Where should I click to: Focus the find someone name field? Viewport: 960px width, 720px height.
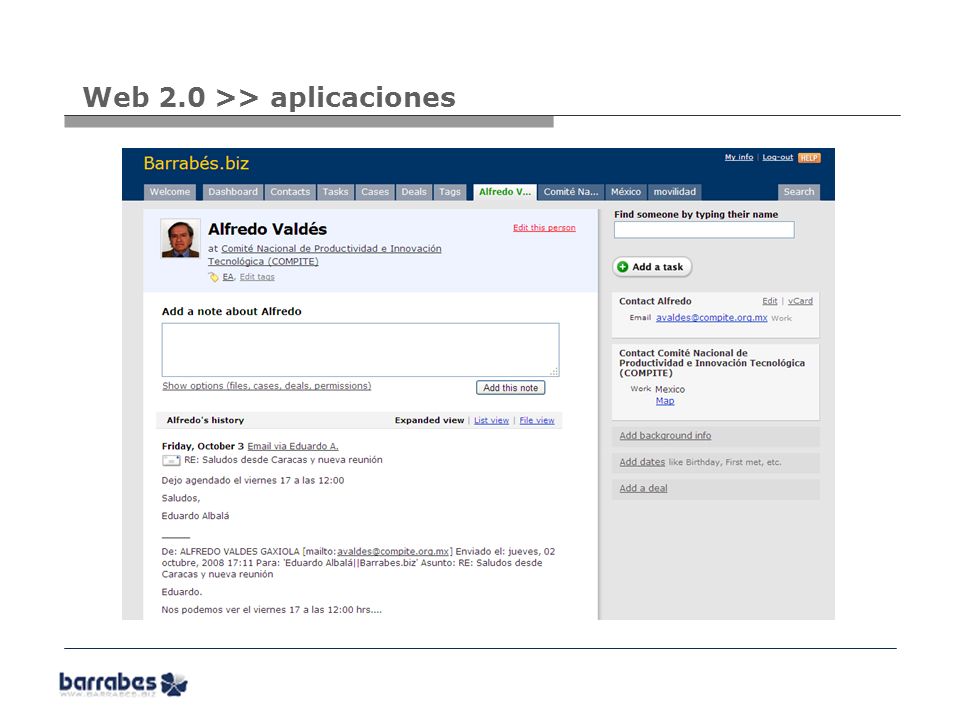pos(704,230)
